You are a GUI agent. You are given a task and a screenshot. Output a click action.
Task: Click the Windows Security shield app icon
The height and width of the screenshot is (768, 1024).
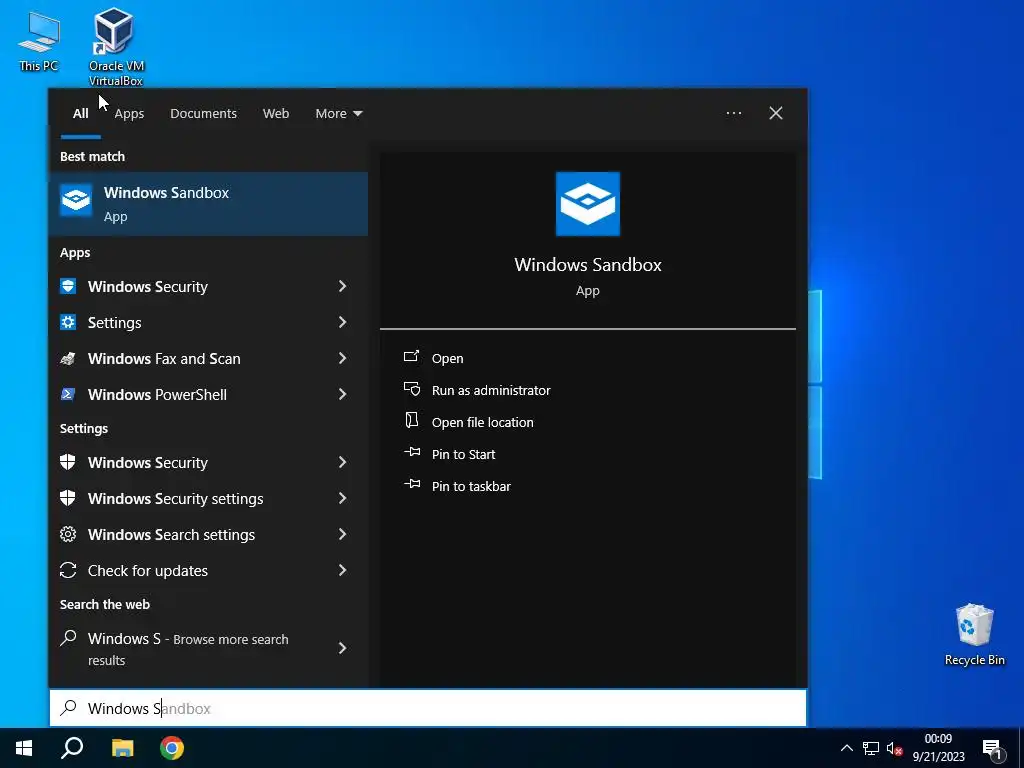click(68, 286)
